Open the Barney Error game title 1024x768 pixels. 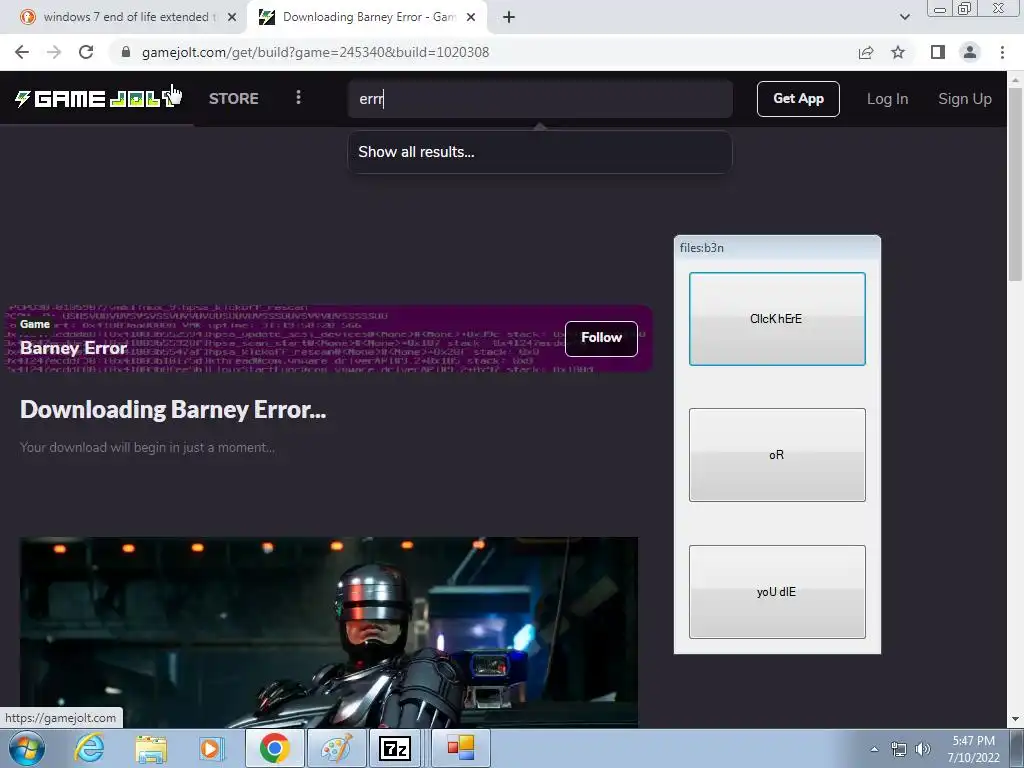pyautogui.click(x=73, y=348)
